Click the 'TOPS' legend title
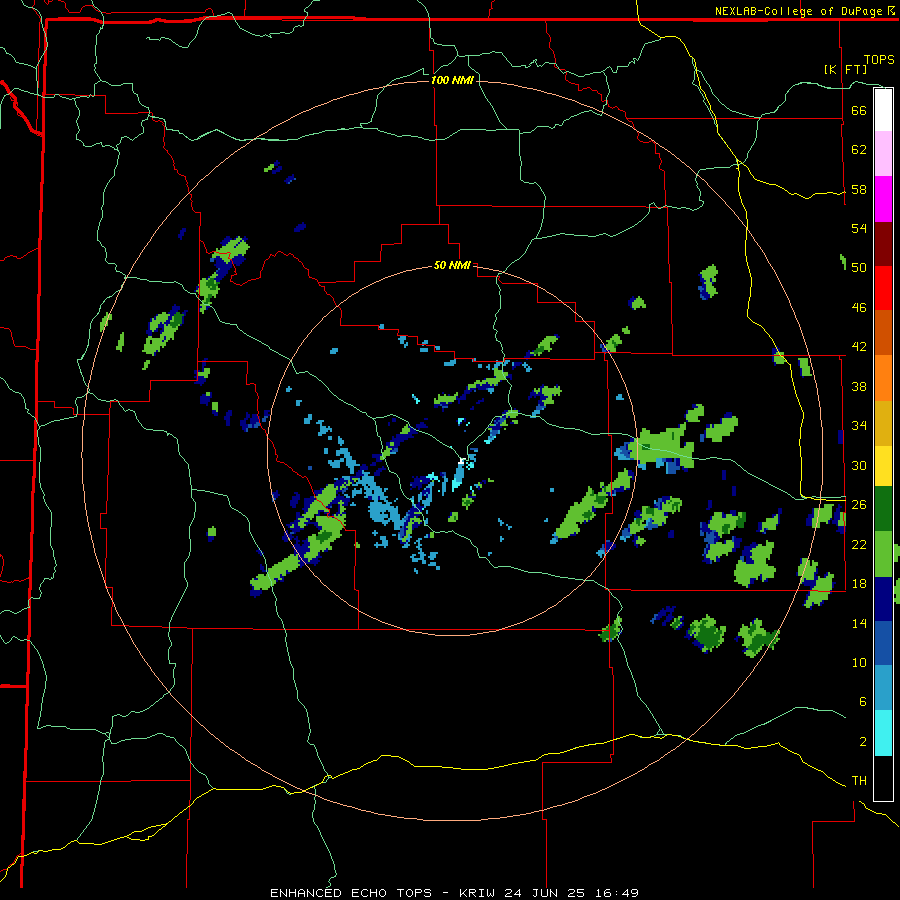900x900 pixels. point(879,60)
